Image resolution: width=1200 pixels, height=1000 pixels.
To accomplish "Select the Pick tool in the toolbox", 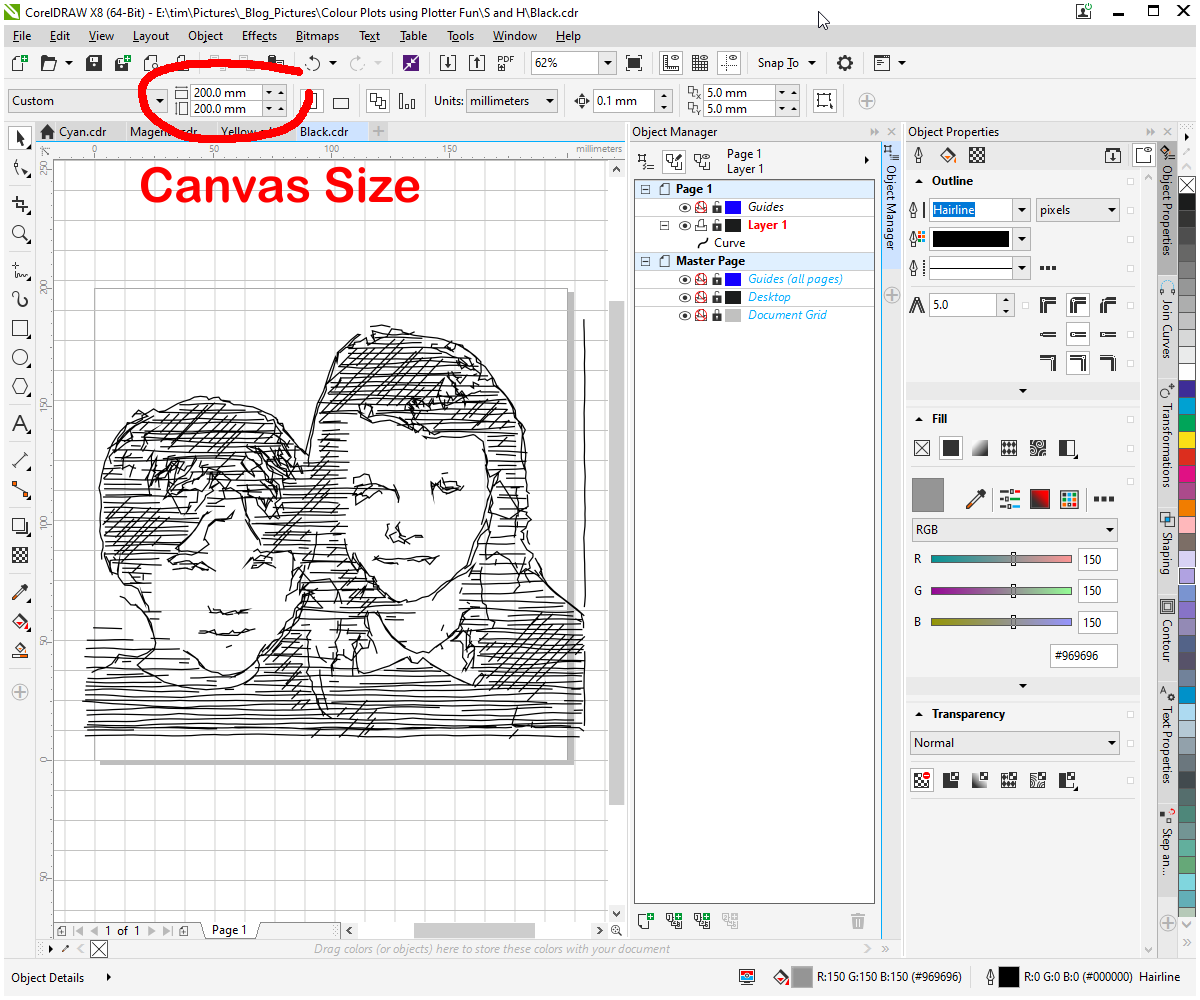I will coord(20,139).
